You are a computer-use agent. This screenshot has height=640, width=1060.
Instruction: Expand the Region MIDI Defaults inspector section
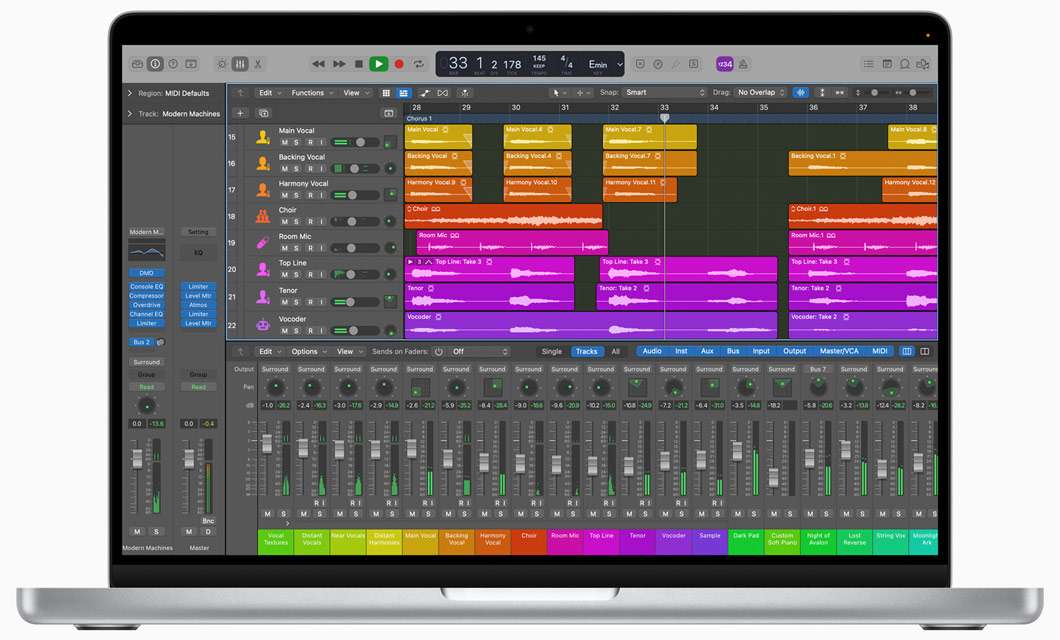coord(130,93)
